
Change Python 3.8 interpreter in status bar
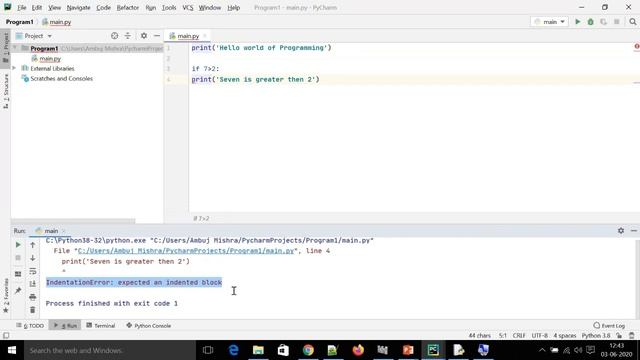[596, 336]
